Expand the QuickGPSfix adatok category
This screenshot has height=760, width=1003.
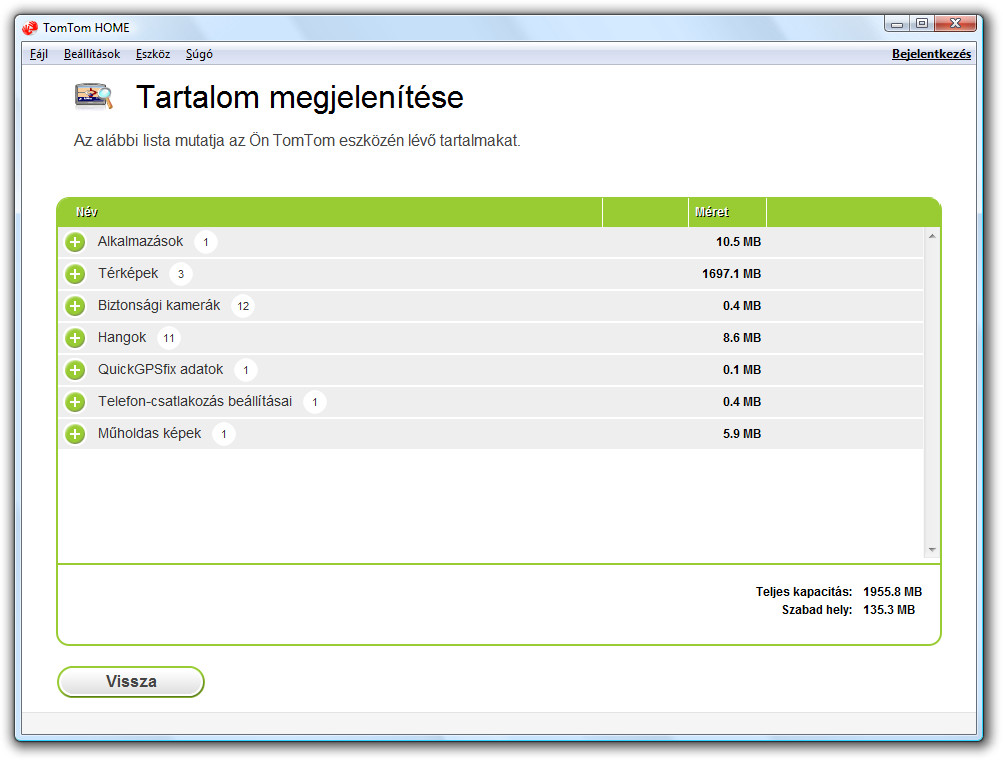[x=75, y=370]
